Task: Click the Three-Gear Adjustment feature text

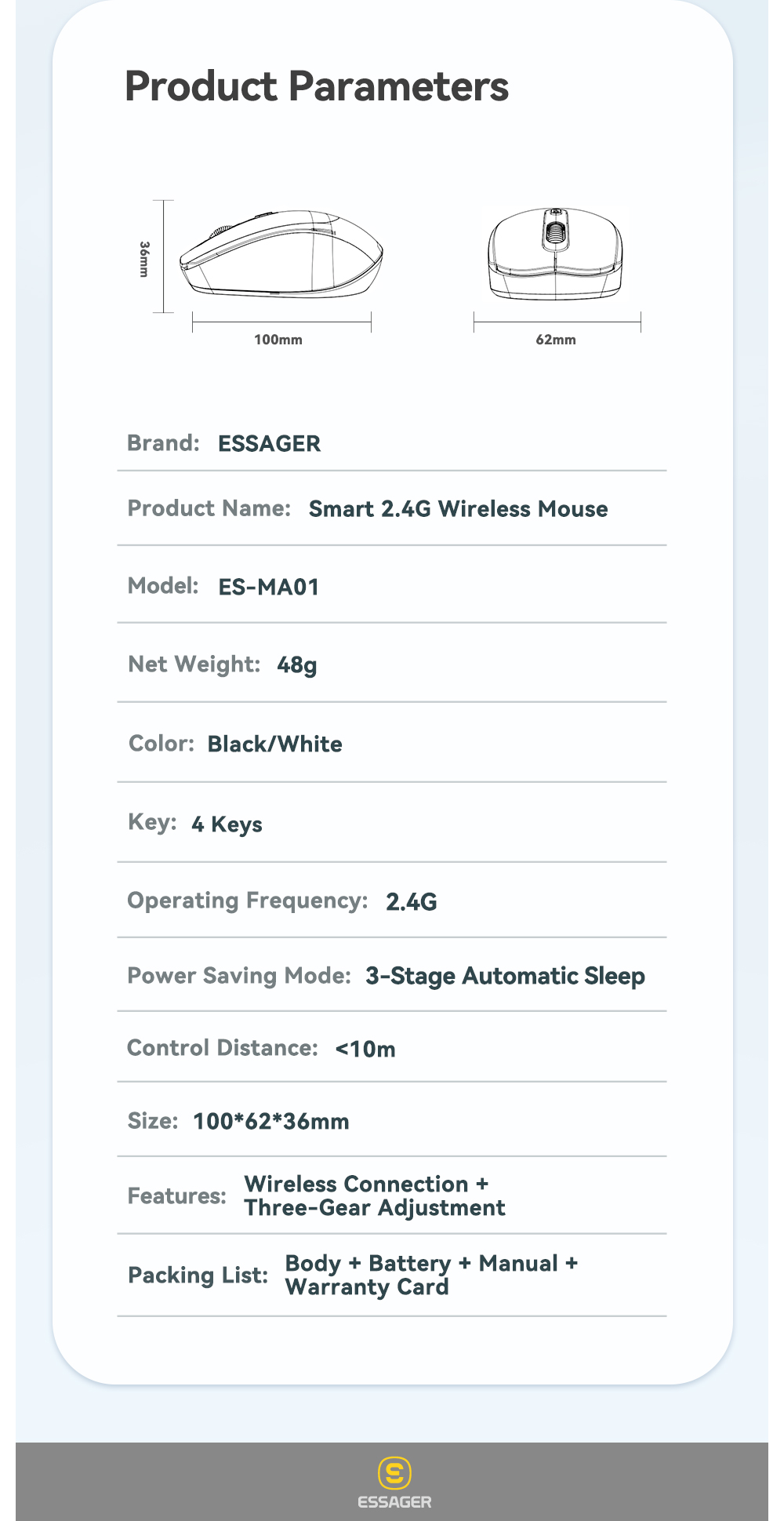Action: (x=375, y=1208)
